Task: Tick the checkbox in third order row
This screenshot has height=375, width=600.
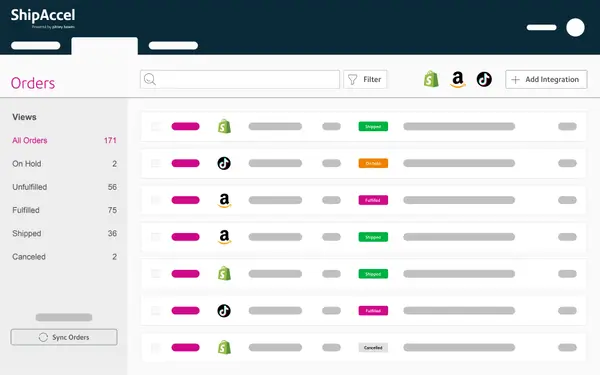Action: point(156,200)
